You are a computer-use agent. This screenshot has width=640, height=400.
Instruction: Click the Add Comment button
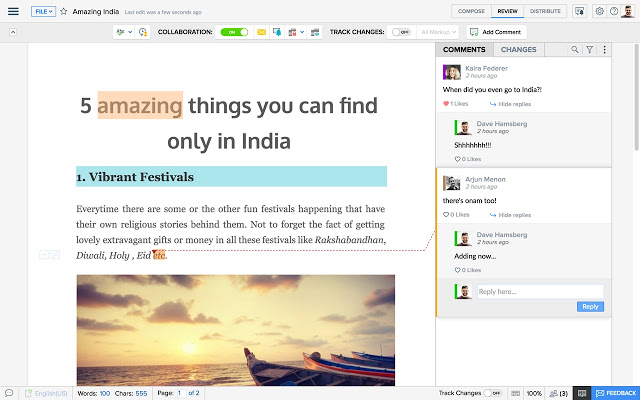[496, 32]
